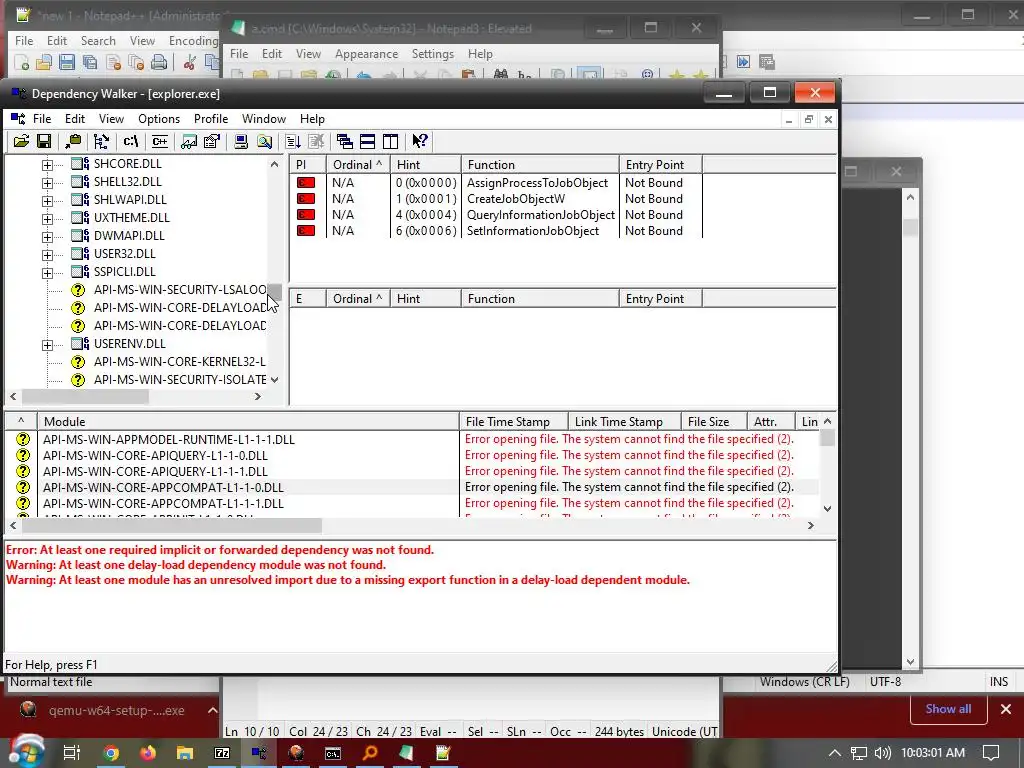Sort module list by File Time Stamp header

coord(514,422)
